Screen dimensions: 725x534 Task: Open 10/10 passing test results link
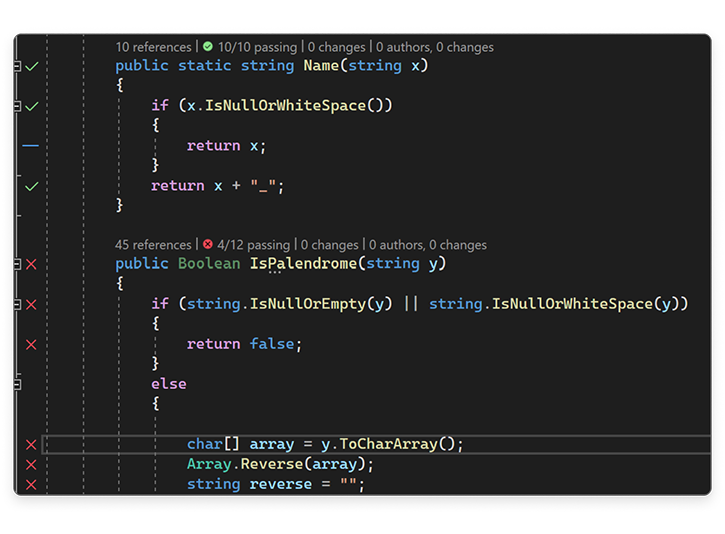[x=258, y=47]
